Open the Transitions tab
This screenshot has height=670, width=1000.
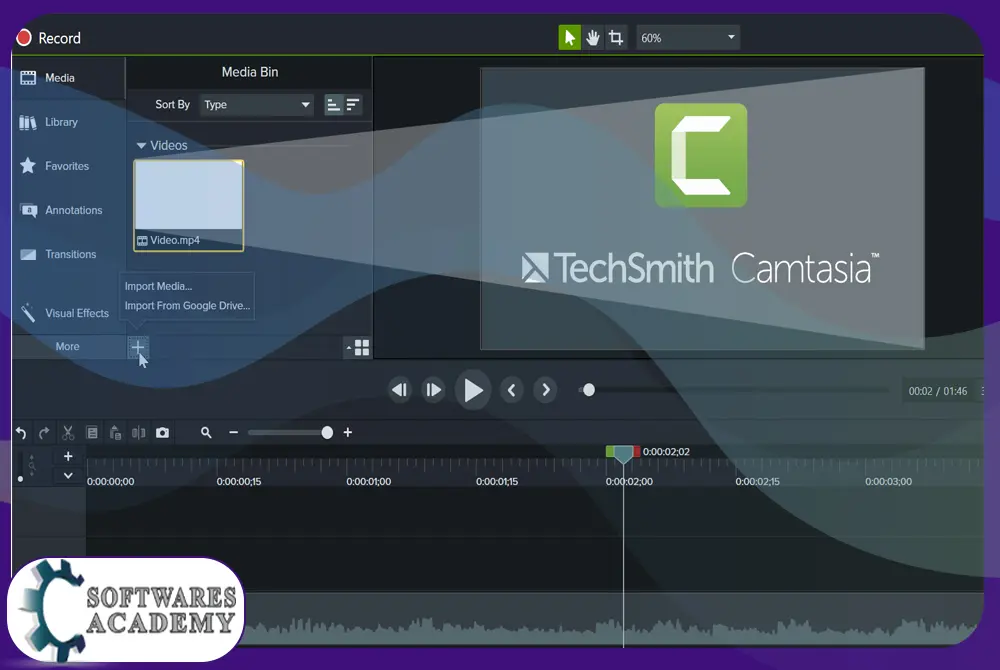(x=68, y=254)
